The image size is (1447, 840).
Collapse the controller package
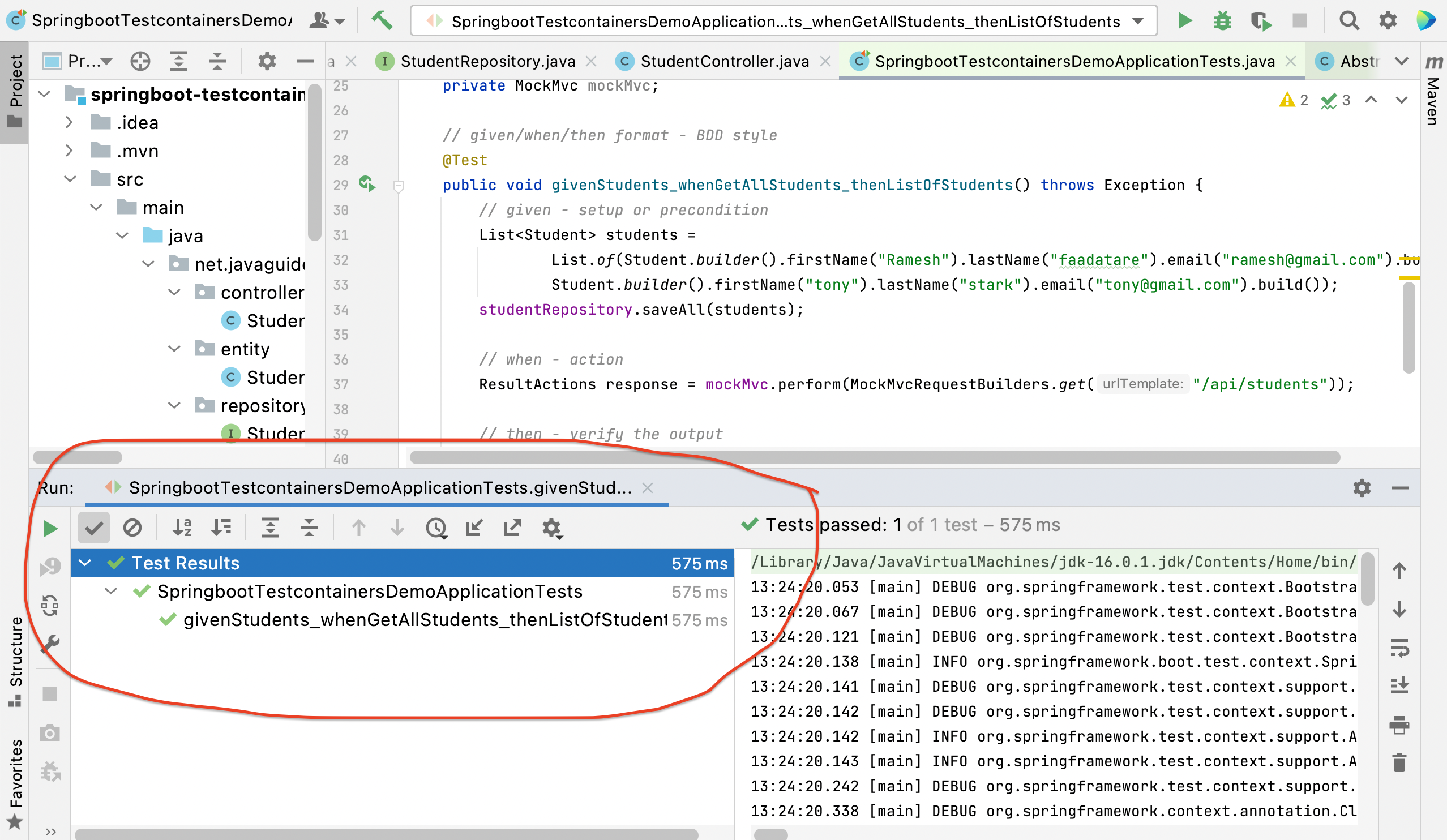coord(174,292)
